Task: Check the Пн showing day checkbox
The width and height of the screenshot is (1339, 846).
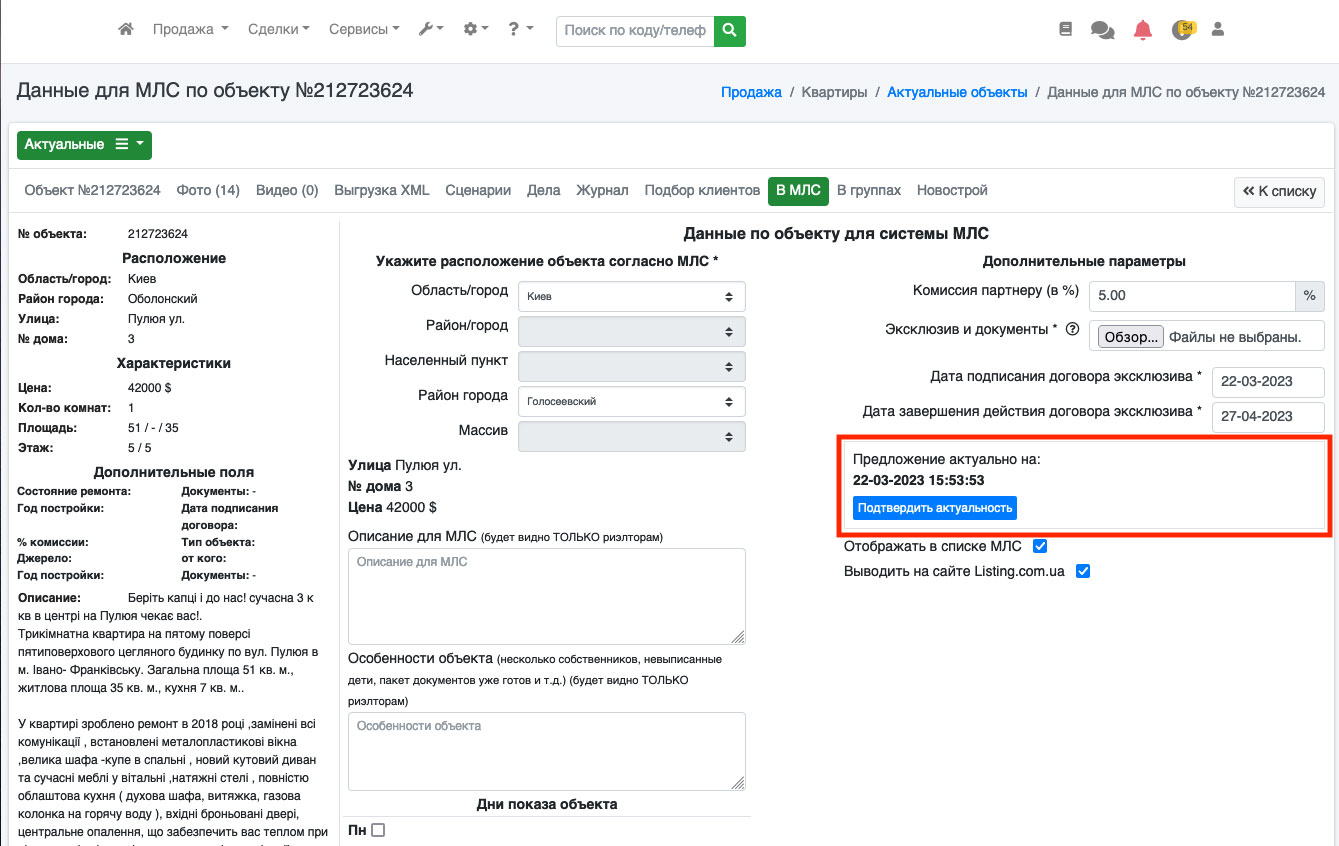Action: tap(378, 830)
